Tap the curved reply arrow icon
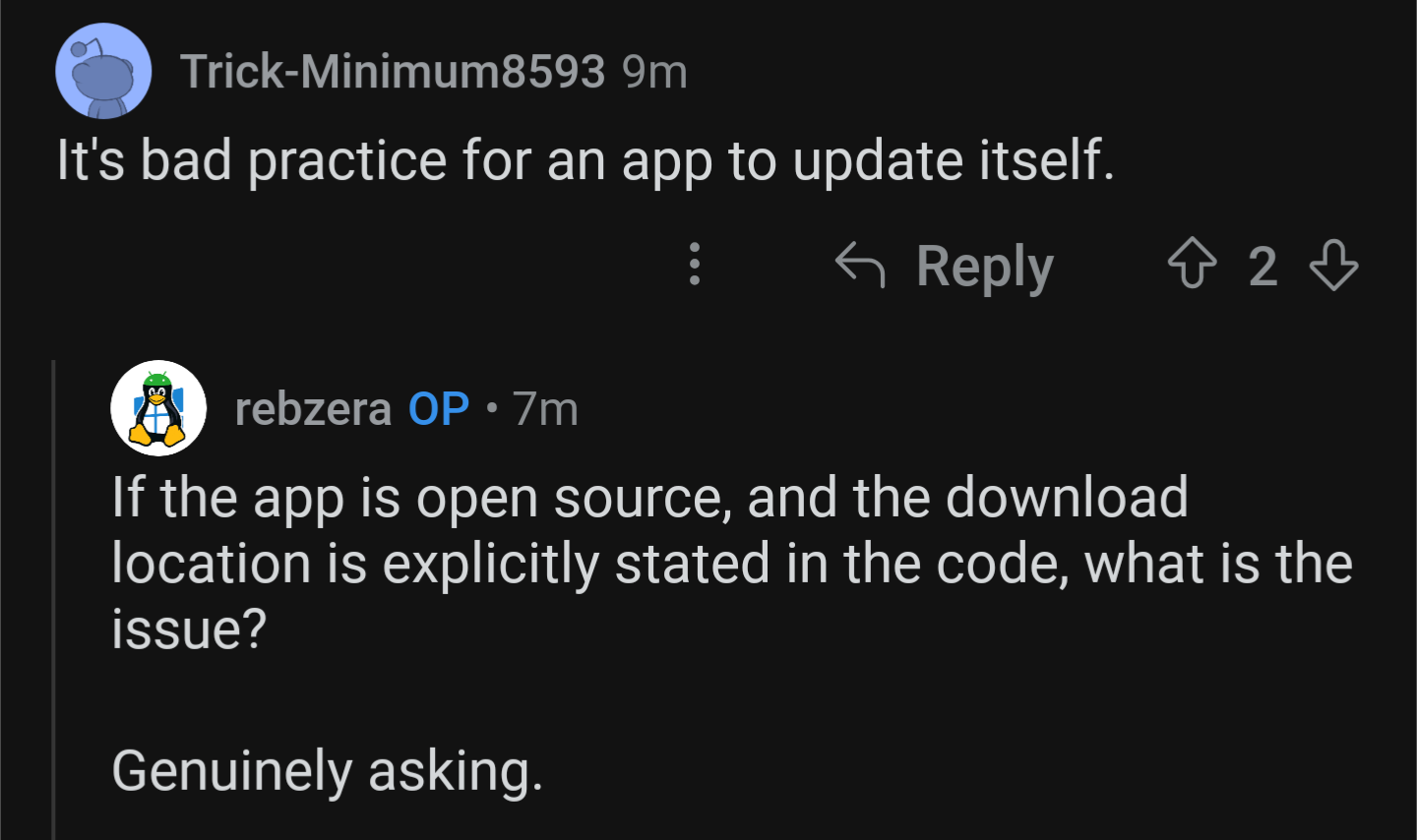This screenshot has height=840, width=1417. (x=860, y=265)
